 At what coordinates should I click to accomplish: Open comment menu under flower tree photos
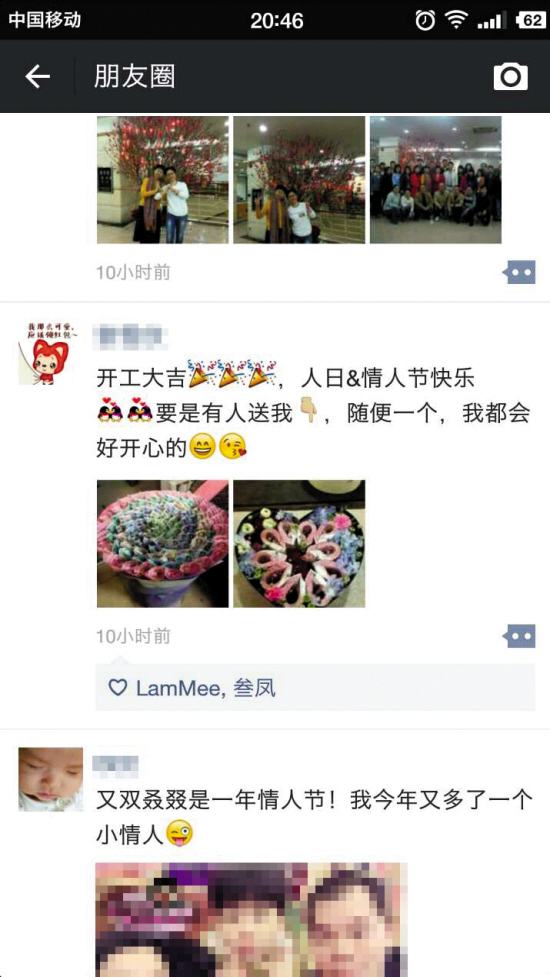click(x=519, y=272)
